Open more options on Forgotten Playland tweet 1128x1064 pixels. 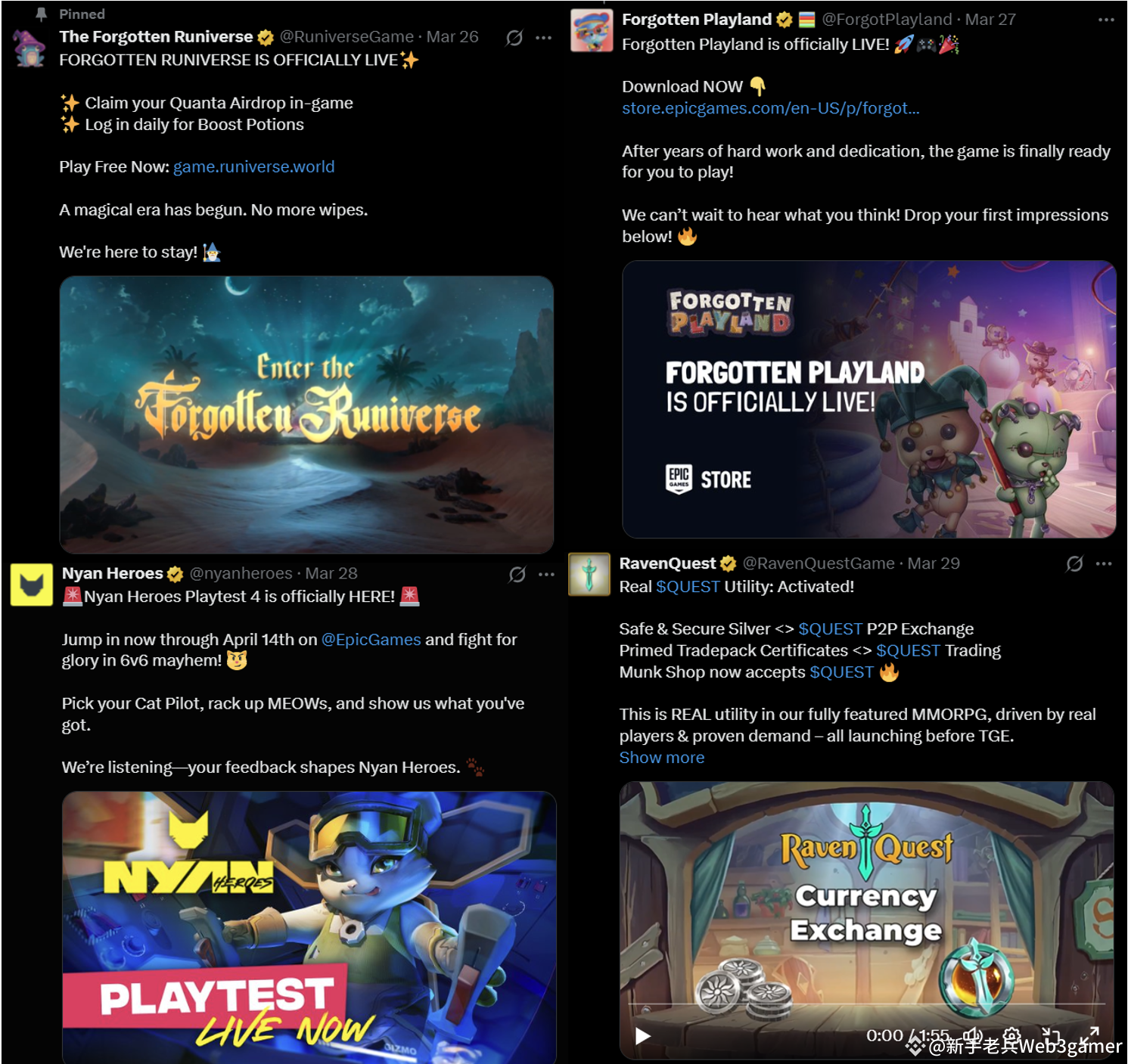point(1106,20)
